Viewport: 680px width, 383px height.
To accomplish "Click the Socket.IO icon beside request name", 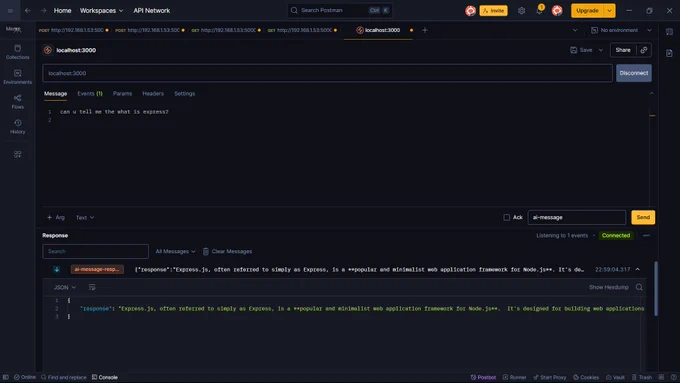I will (48, 50).
